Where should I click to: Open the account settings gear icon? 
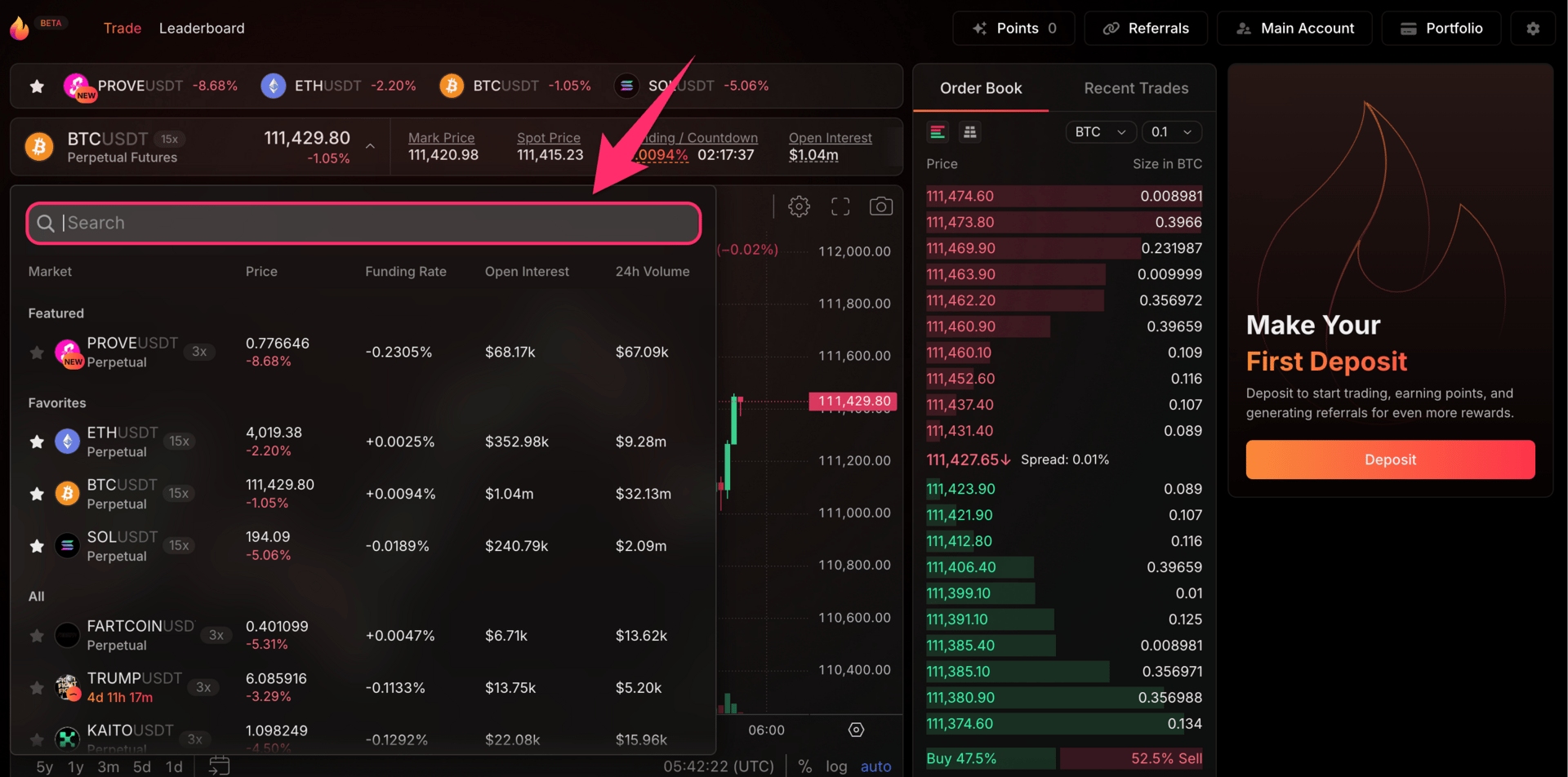pos(1533,29)
